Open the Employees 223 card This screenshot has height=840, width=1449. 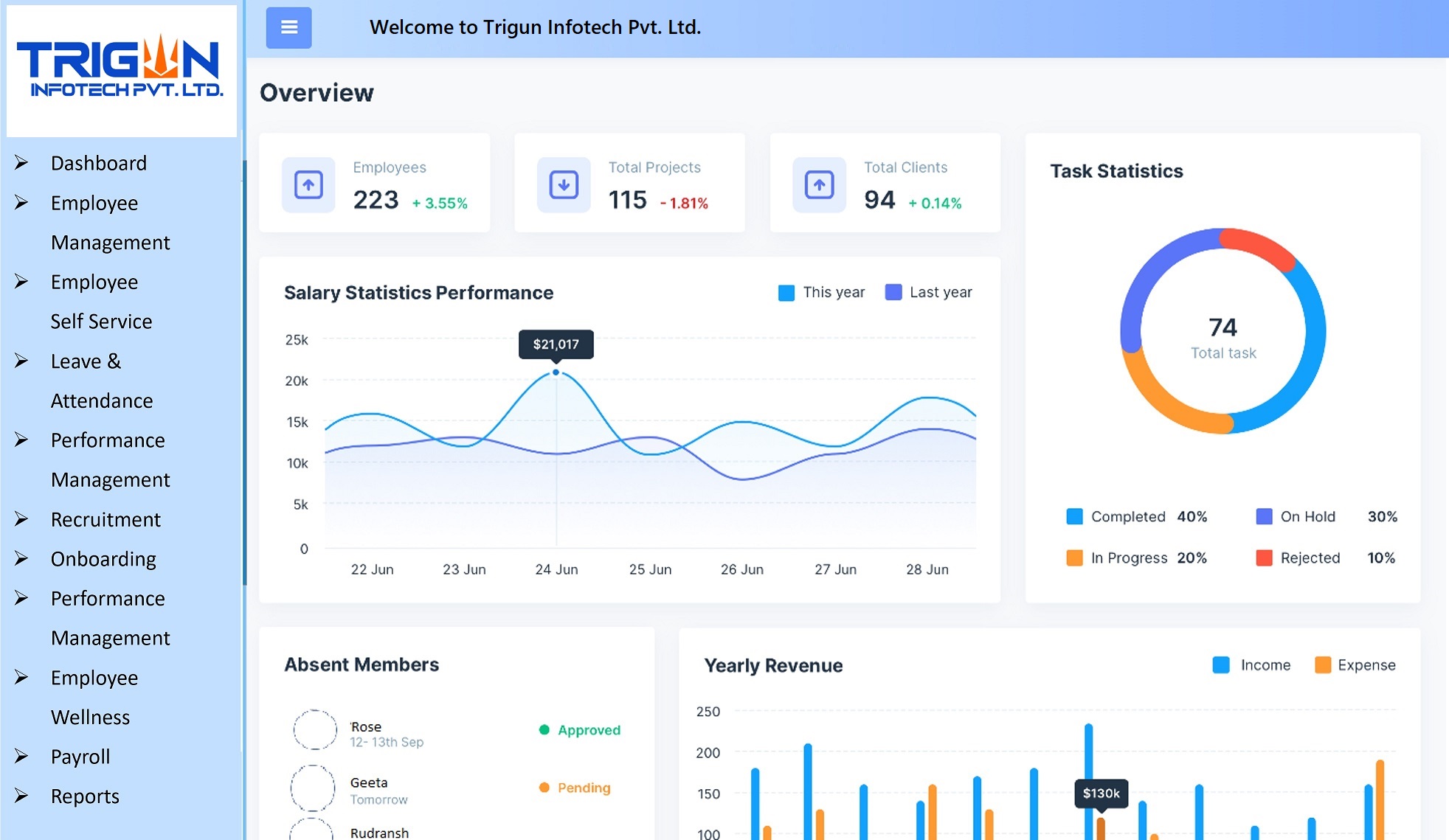point(375,183)
